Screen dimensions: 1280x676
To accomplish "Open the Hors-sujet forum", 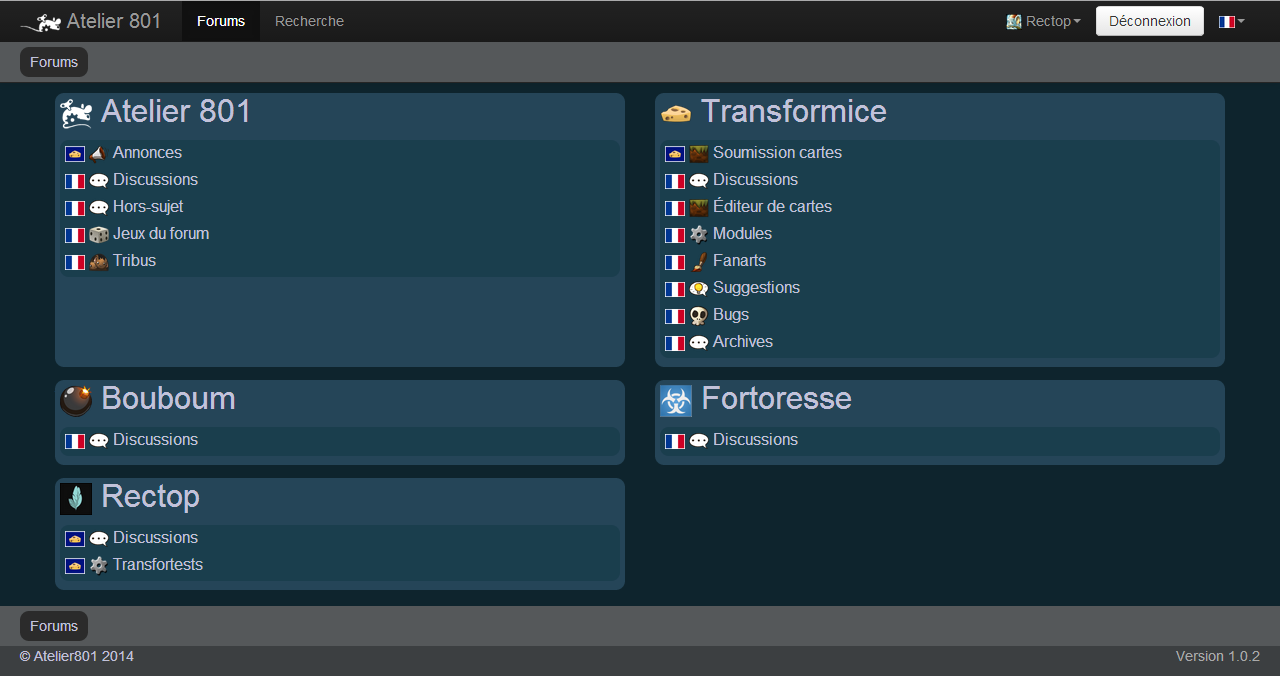I will 148,207.
